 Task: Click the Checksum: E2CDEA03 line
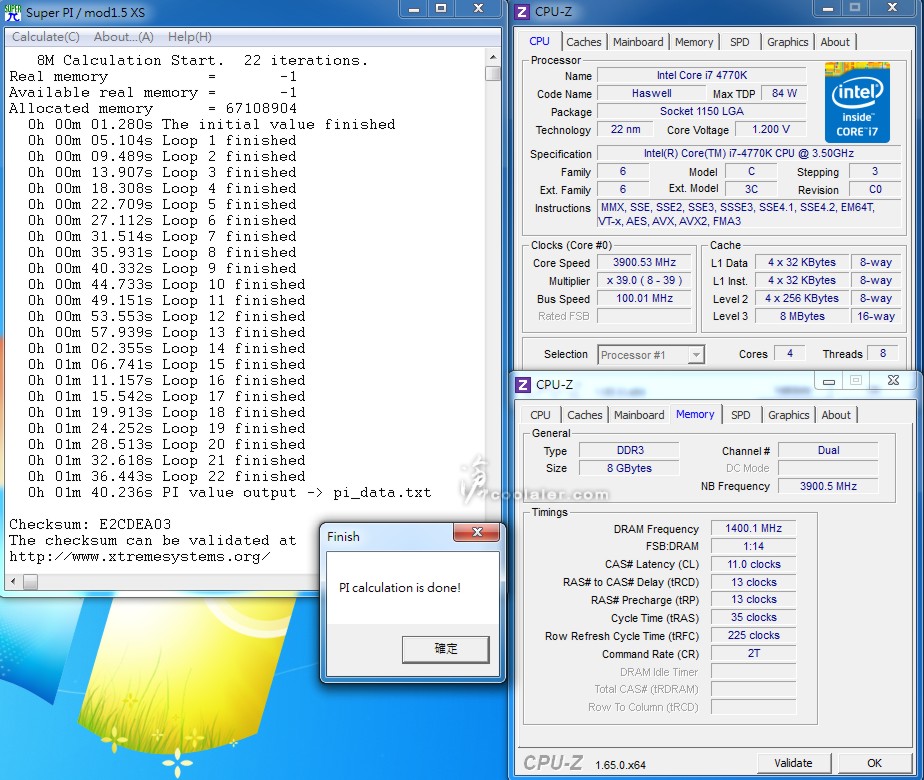coord(90,524)
